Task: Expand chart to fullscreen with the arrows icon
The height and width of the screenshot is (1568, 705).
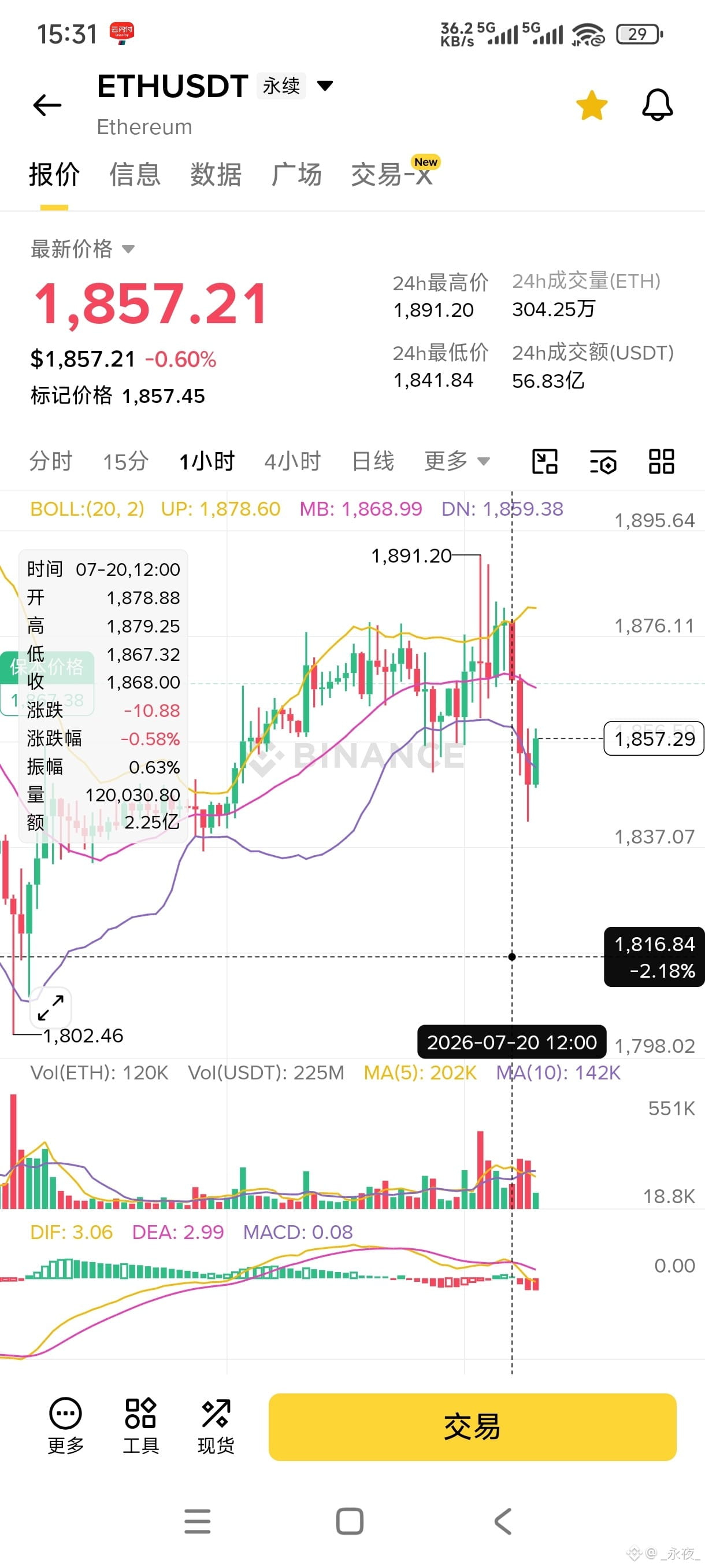Action: pos(50,1008)
